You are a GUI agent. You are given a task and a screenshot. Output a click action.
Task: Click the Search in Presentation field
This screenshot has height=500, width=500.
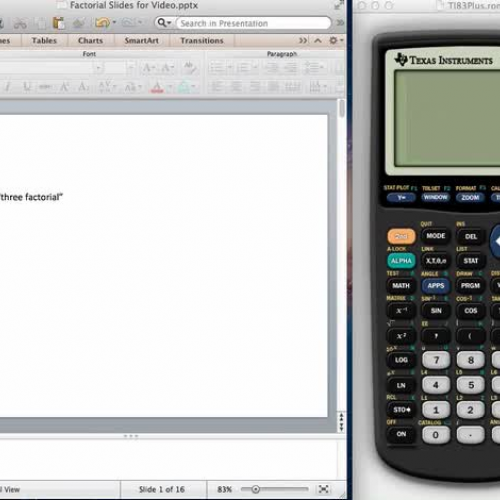point(253,23)
